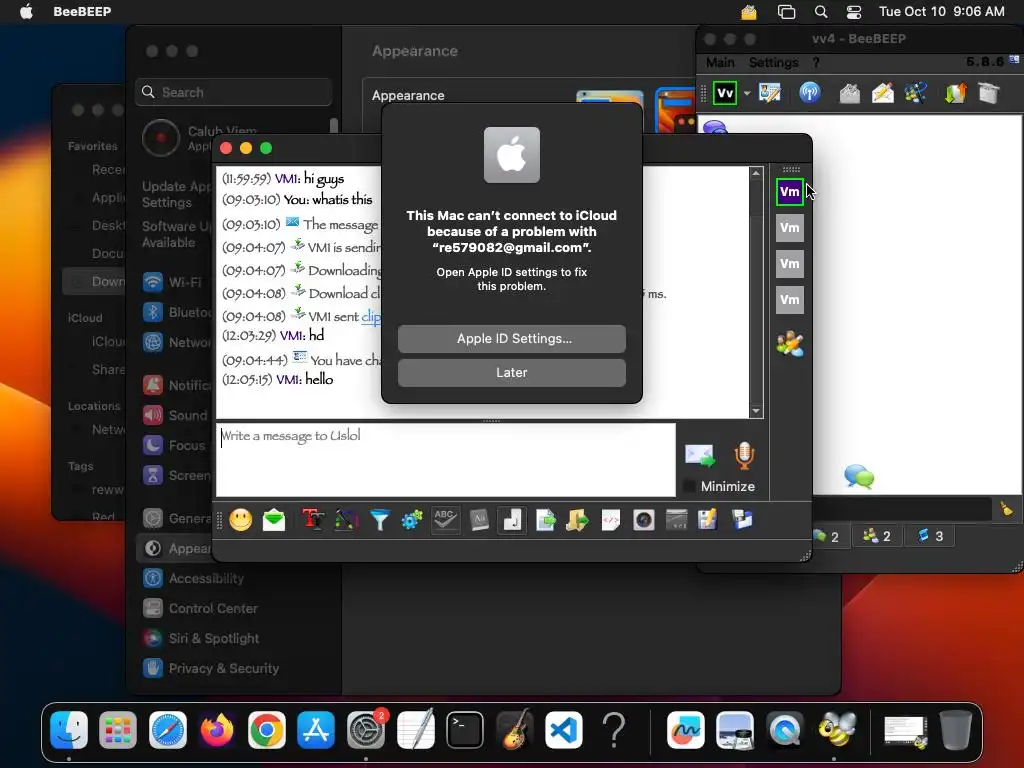Open Spotlight search in menu bar
This screenshot has height=768, width=1024.
821,12
